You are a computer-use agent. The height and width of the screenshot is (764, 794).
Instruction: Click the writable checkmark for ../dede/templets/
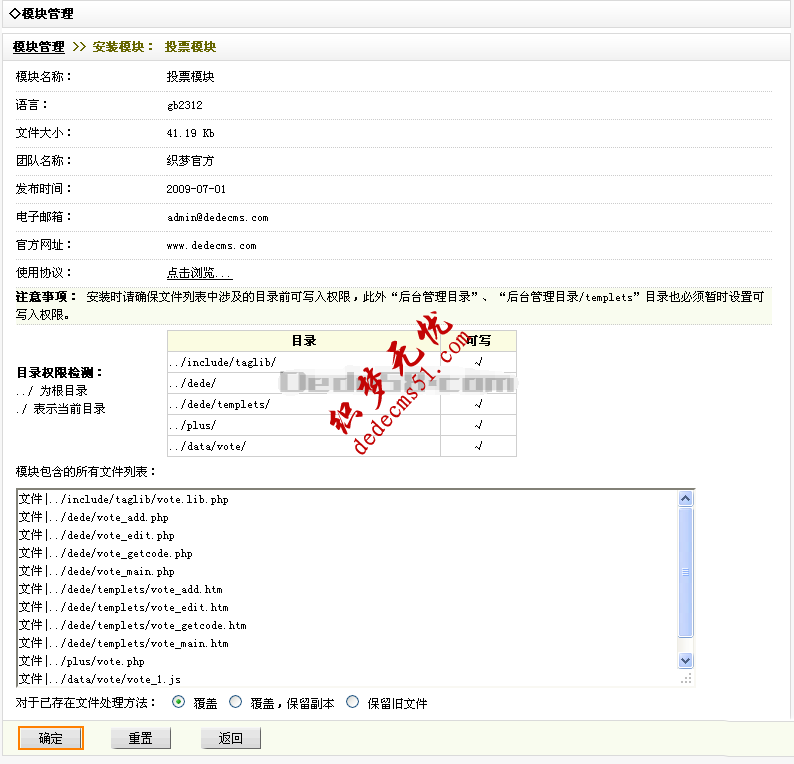pyautogui.click(x=479, y=404)
